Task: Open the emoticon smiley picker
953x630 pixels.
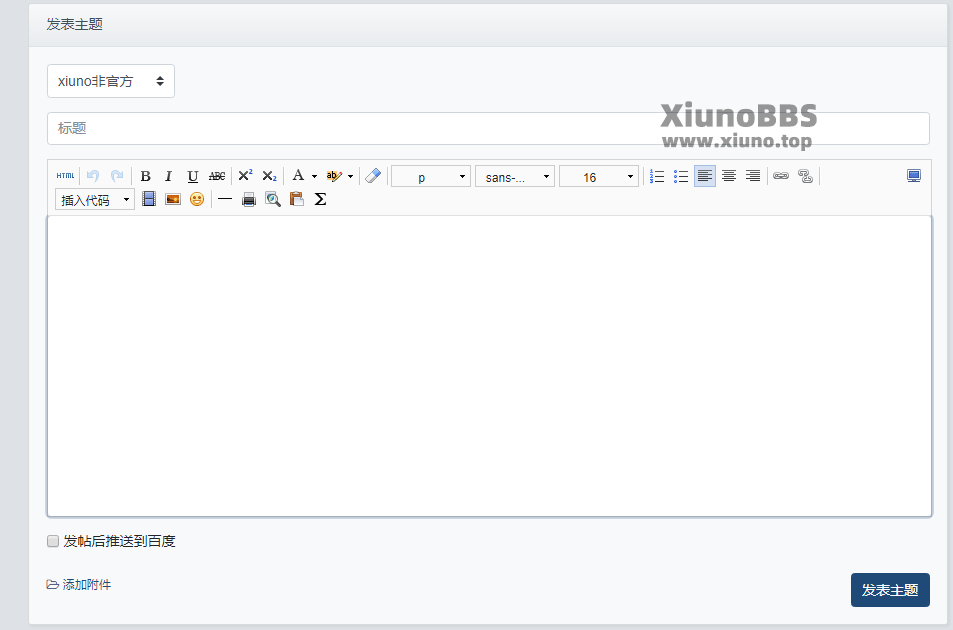Action: point(197,199)
